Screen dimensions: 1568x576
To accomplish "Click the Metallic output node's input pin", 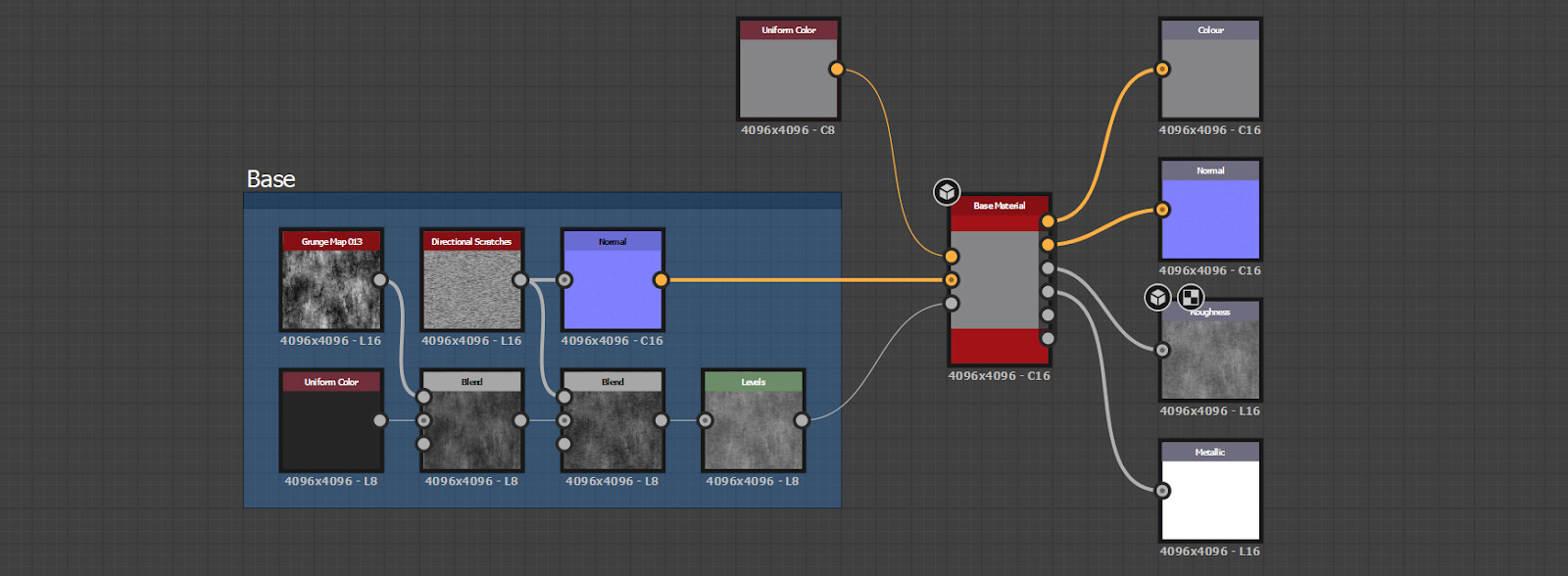I will coord(1162,491).
